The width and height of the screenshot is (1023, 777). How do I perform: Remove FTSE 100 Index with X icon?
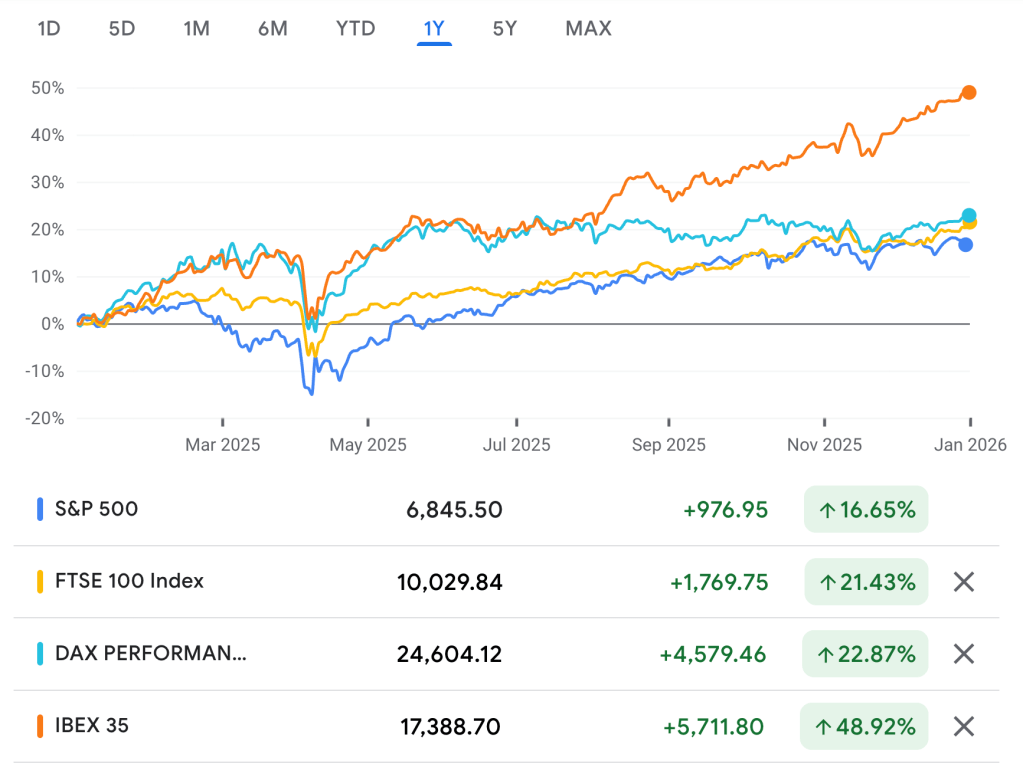(963, 582)
